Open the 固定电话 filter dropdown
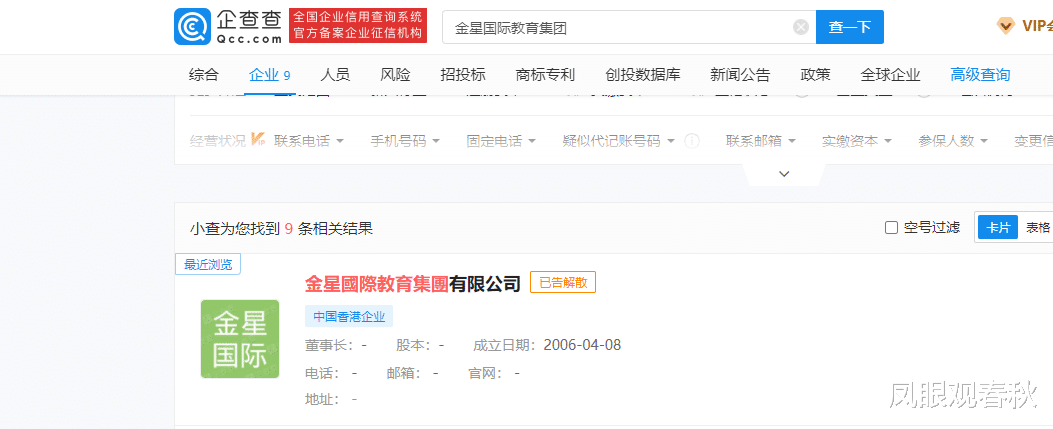Viewport: 1053px width, 429px height. 501,141
